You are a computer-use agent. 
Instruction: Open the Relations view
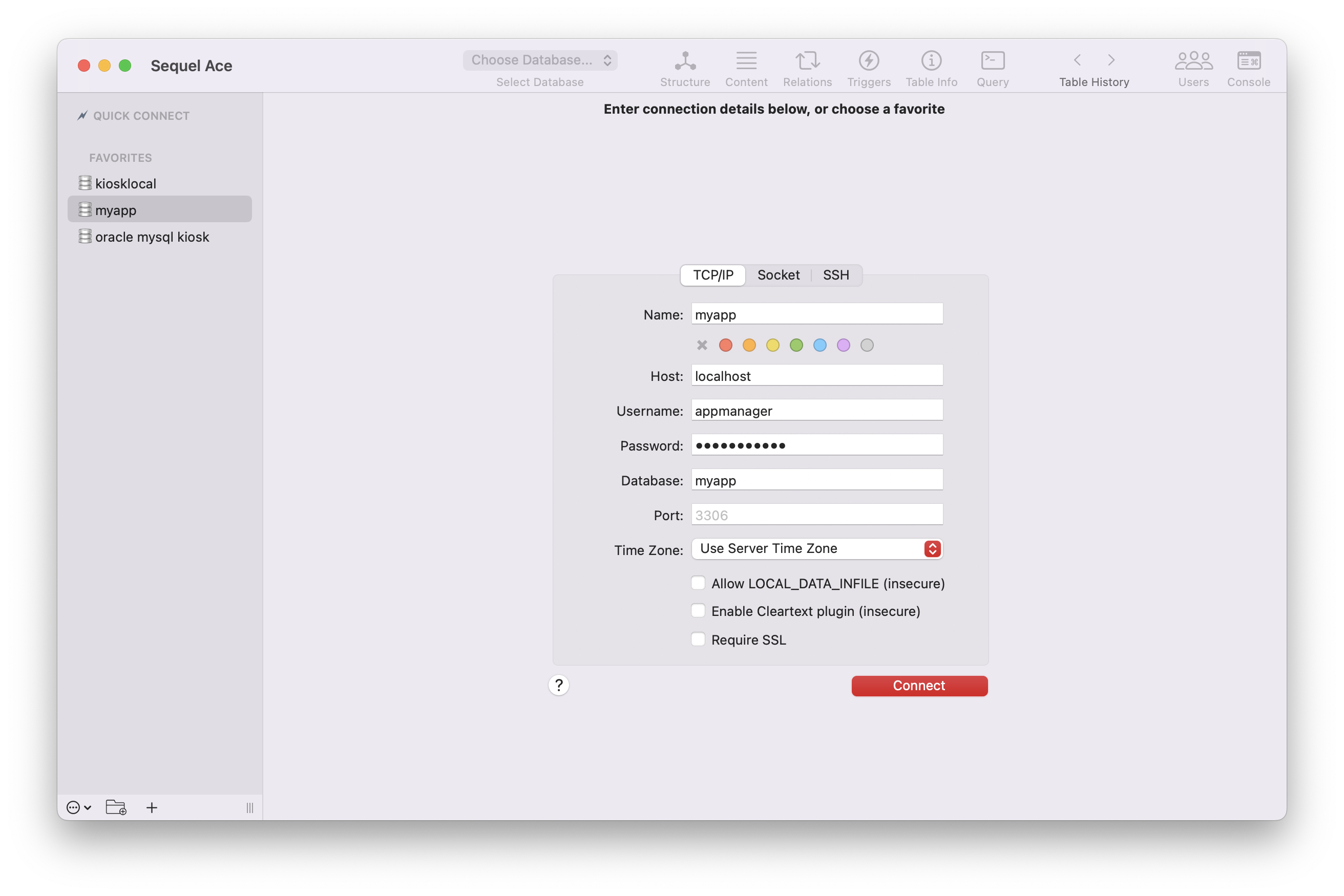[807, 69]
